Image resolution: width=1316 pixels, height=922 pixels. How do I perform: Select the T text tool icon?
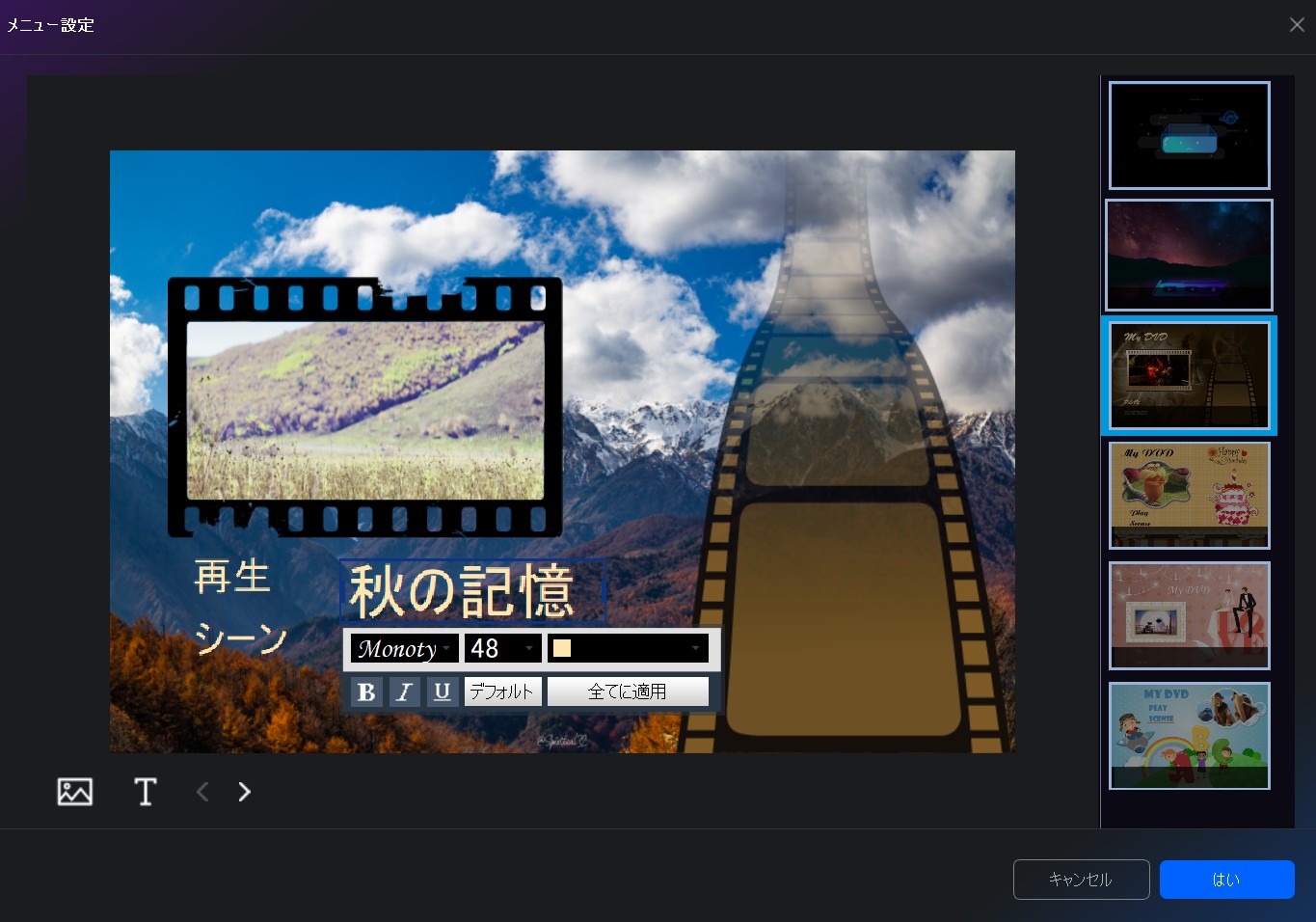[146, 792]
